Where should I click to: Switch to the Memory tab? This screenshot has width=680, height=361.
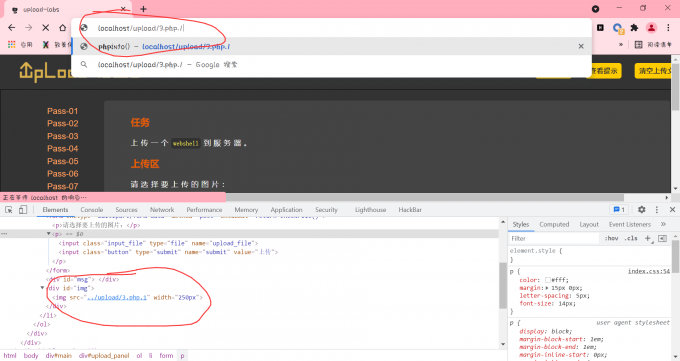(x=246, y=210)
